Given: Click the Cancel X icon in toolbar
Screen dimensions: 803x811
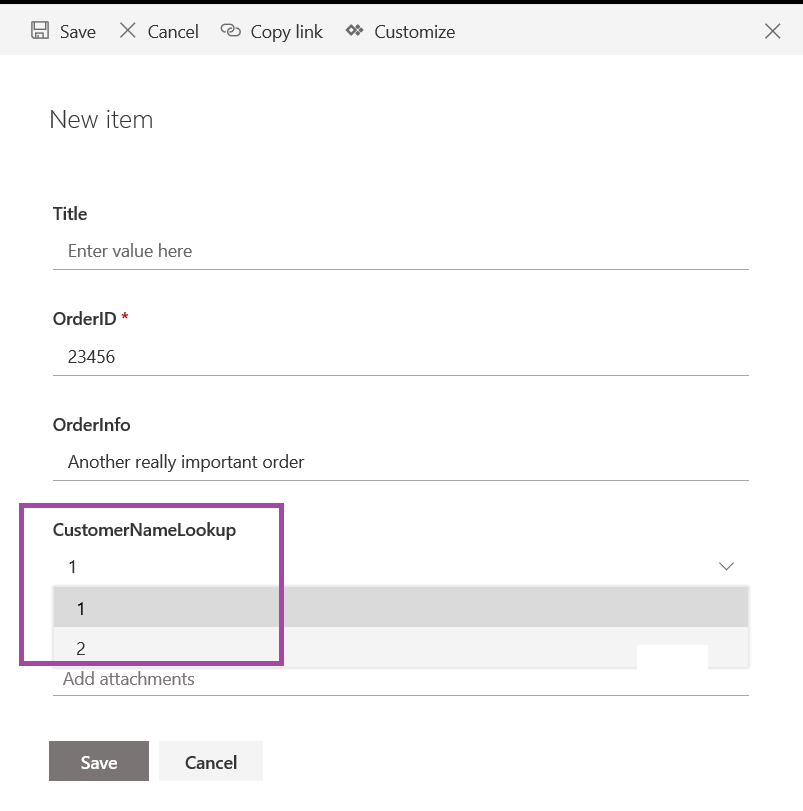Looking at the screenshot, I should [x=128, y=31].
